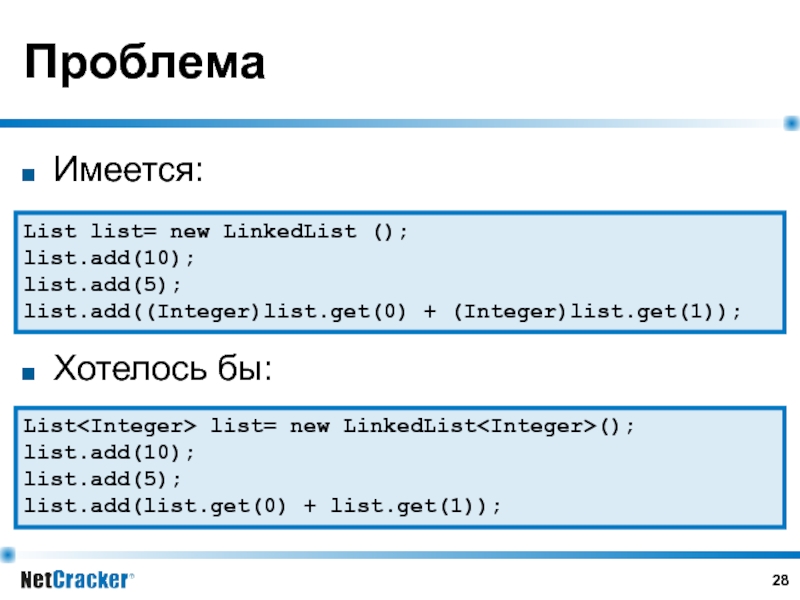
Task: Click the Хотелось бы: heading text
Action: pos(163,368)
